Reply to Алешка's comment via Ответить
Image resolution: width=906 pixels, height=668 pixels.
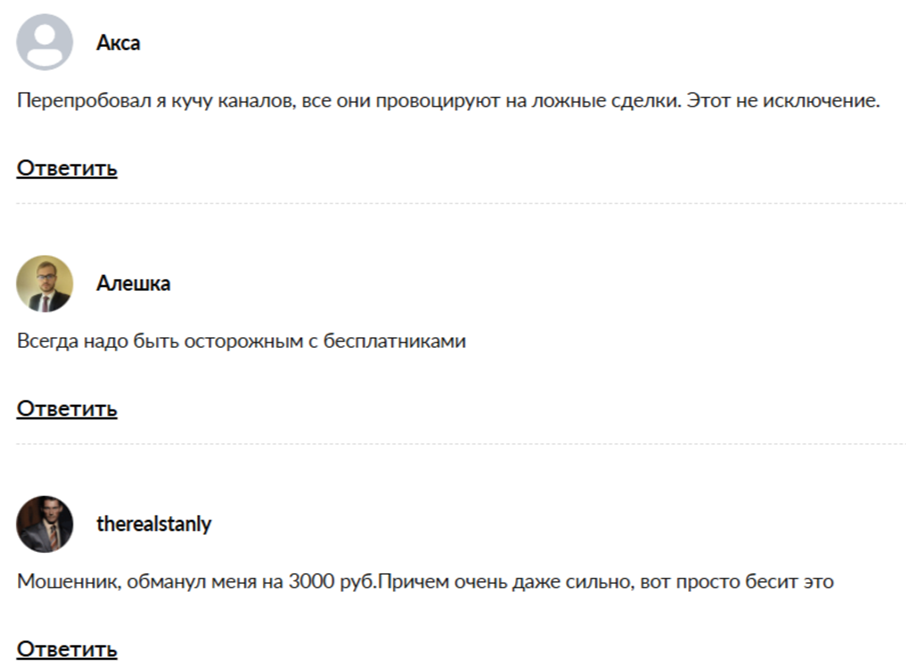[67, 408]
